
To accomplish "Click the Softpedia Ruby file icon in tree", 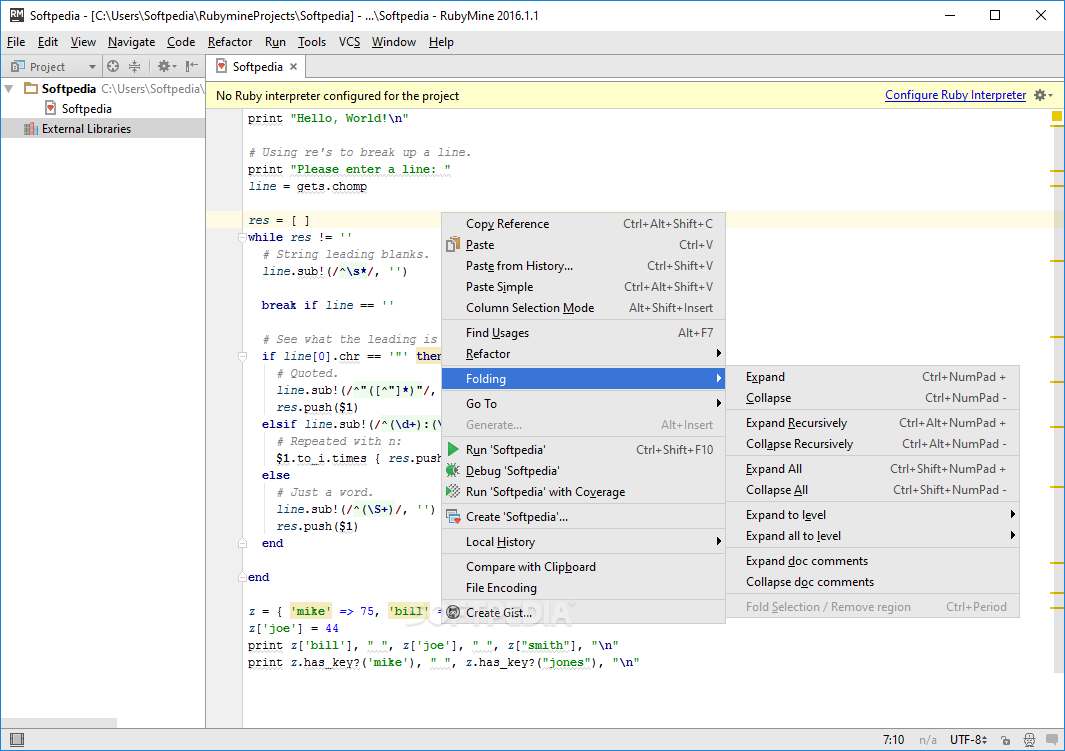I will [50, 108].
